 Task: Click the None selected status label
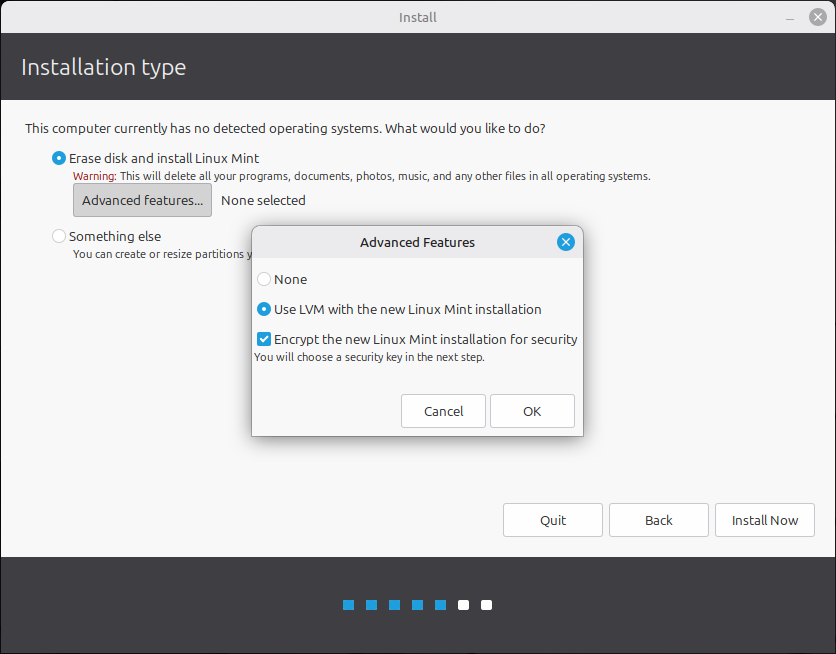tap(263, 200)
